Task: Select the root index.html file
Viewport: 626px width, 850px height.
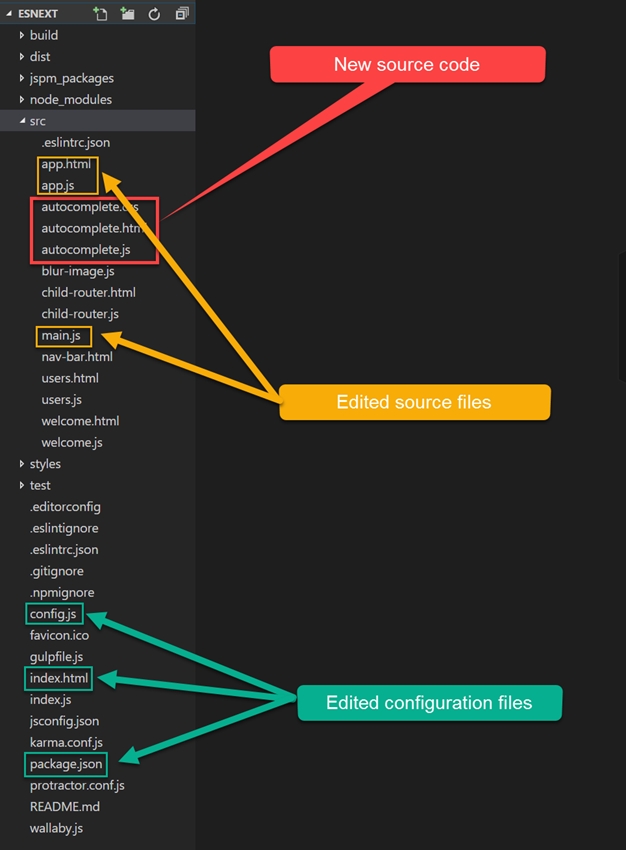Action: click(x=60, y=678)
